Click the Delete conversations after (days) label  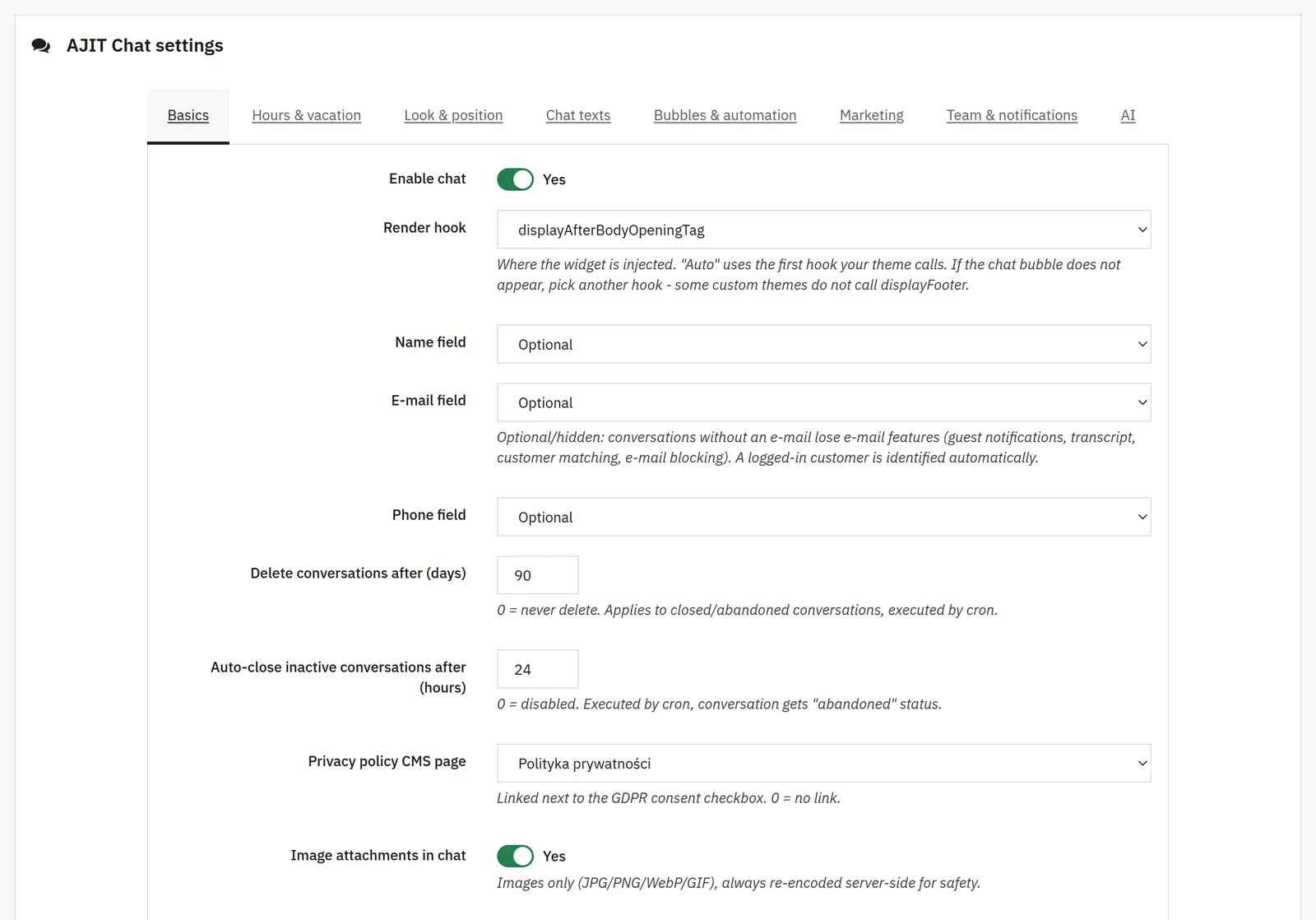coord(359,573)
